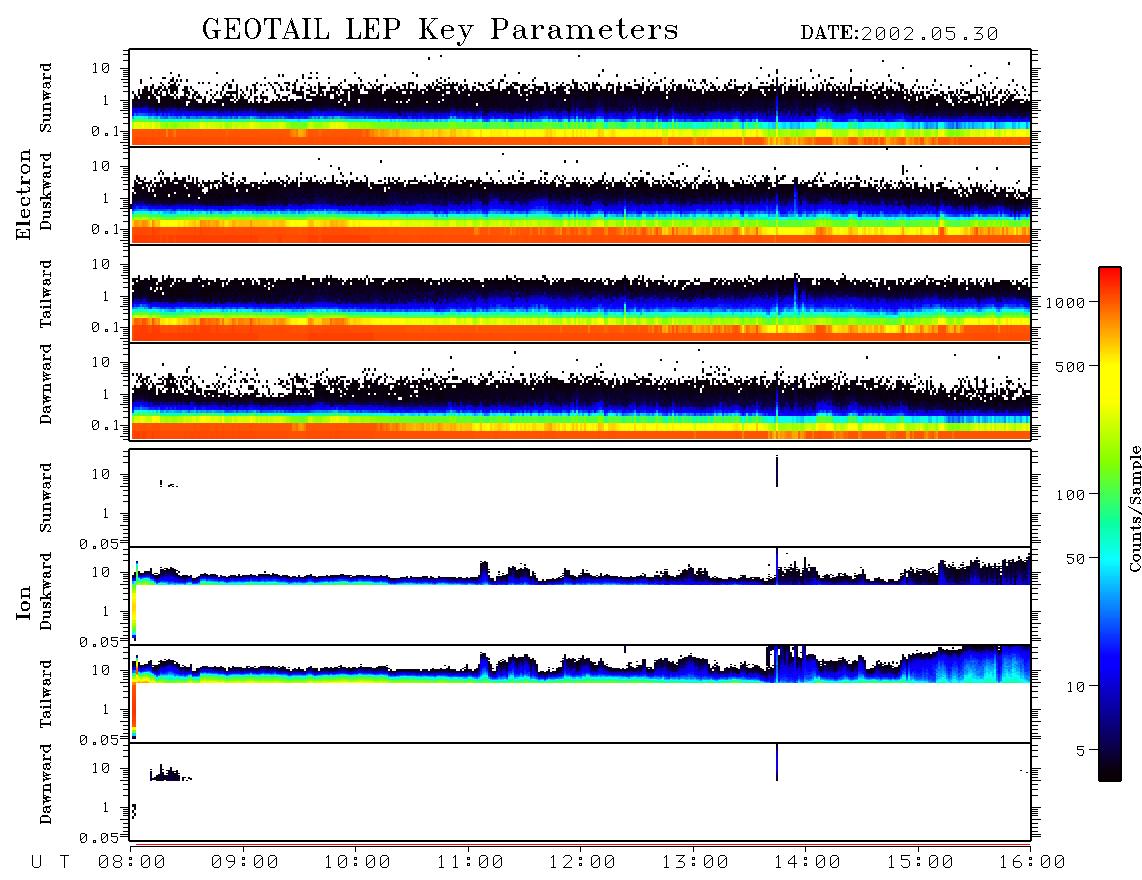Click the Electron Sunward spectrogram panel

[x=580, y=98]
